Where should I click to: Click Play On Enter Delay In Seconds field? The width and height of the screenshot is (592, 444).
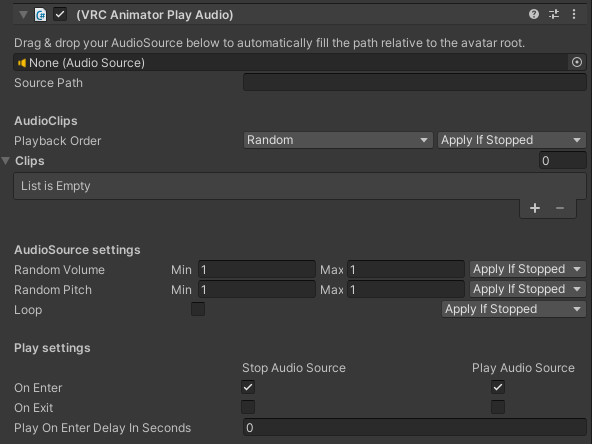[415, 427]
